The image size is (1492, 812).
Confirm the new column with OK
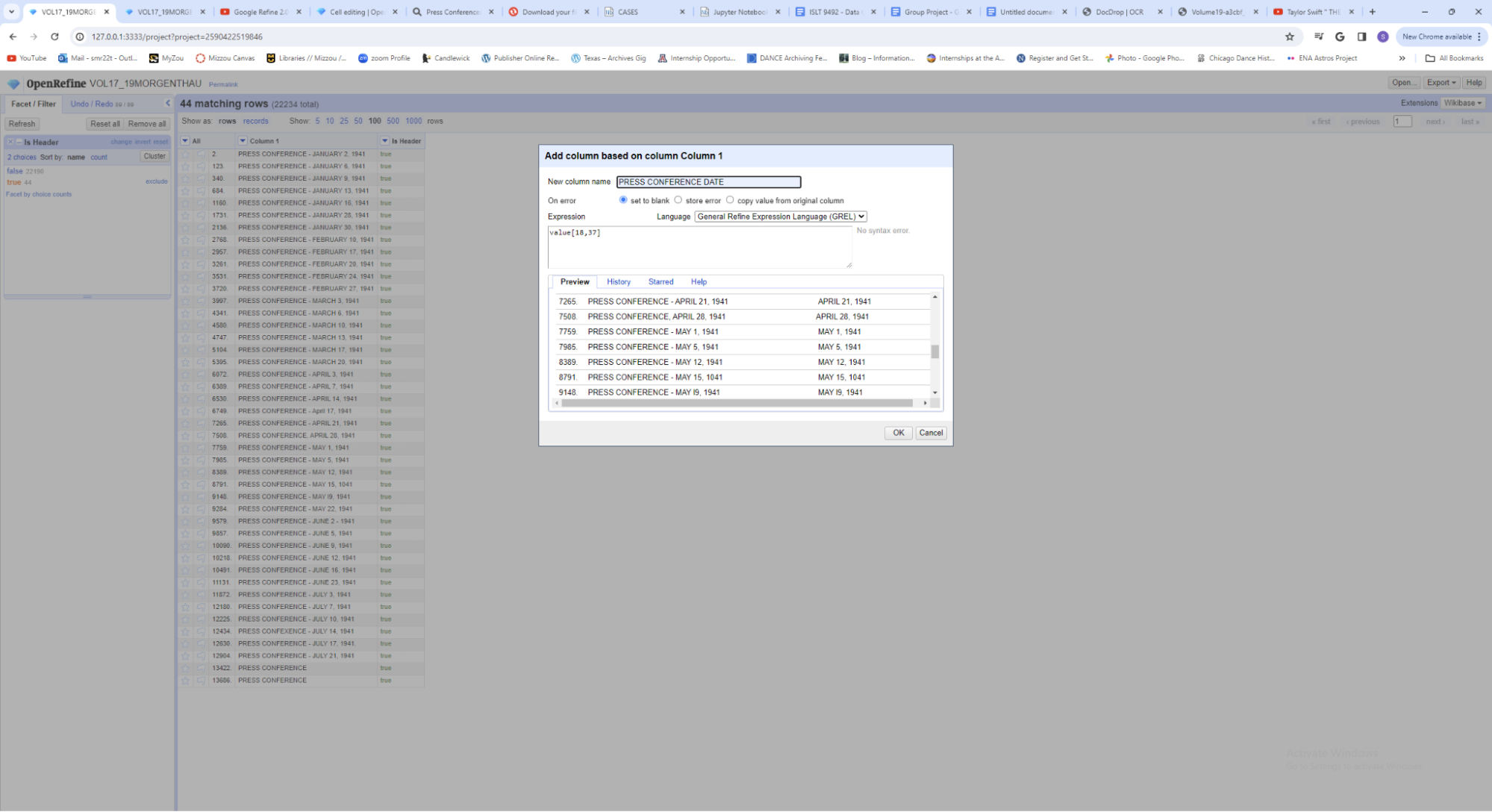[898, 433]
